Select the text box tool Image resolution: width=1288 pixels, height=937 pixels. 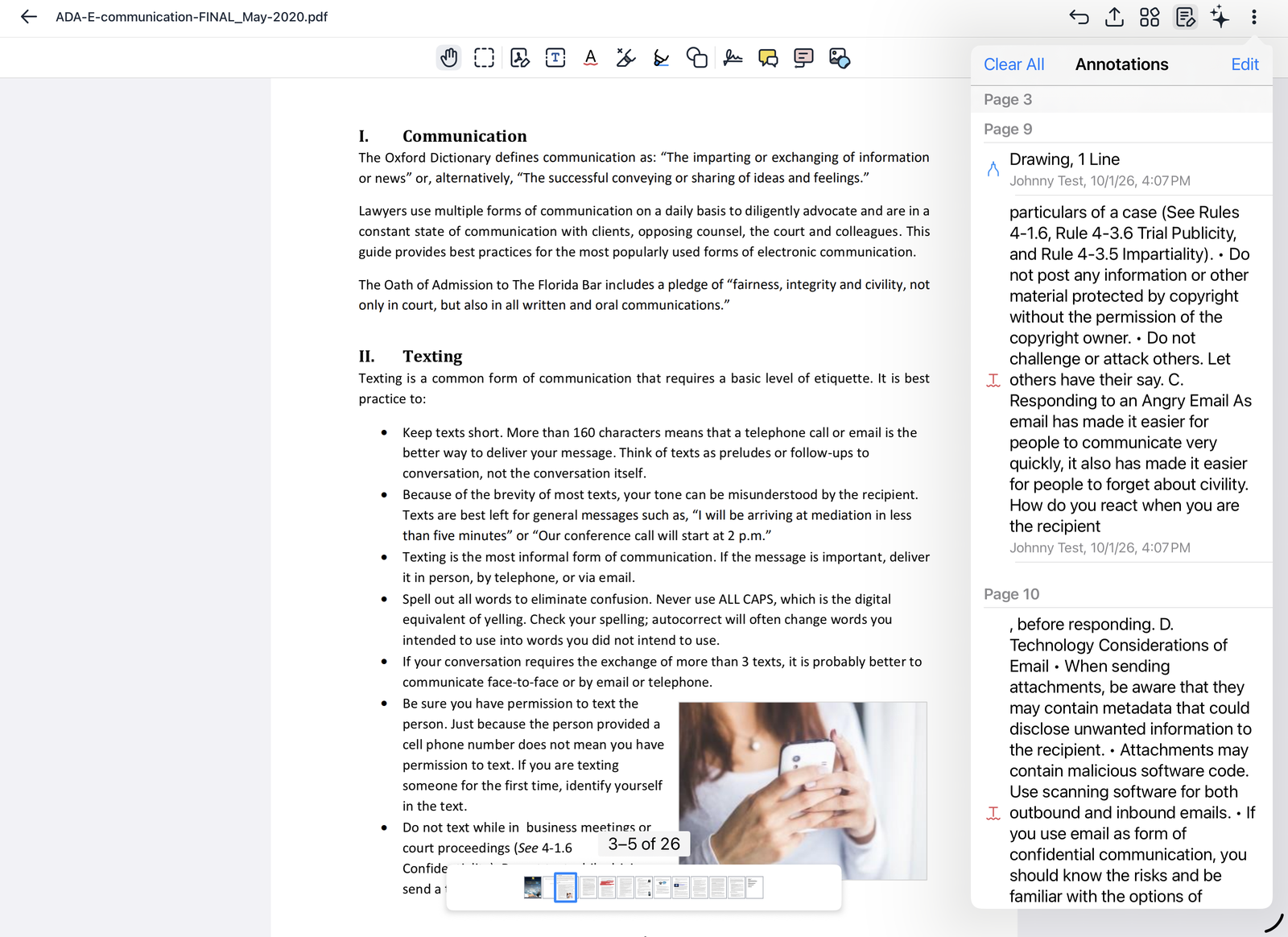tap(555, 58)
